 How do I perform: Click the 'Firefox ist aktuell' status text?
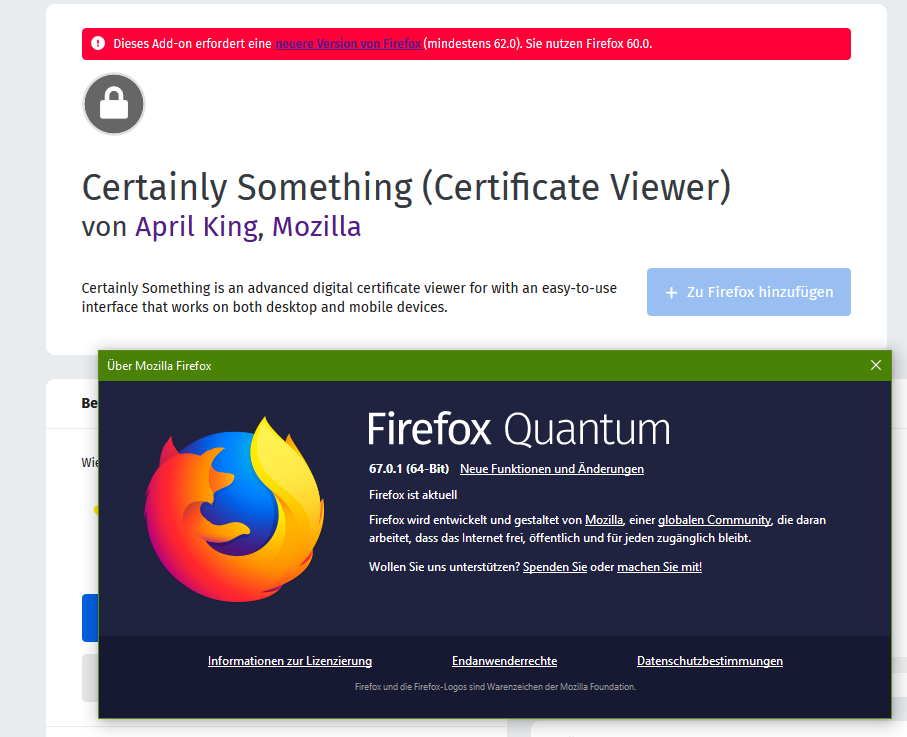413,495
